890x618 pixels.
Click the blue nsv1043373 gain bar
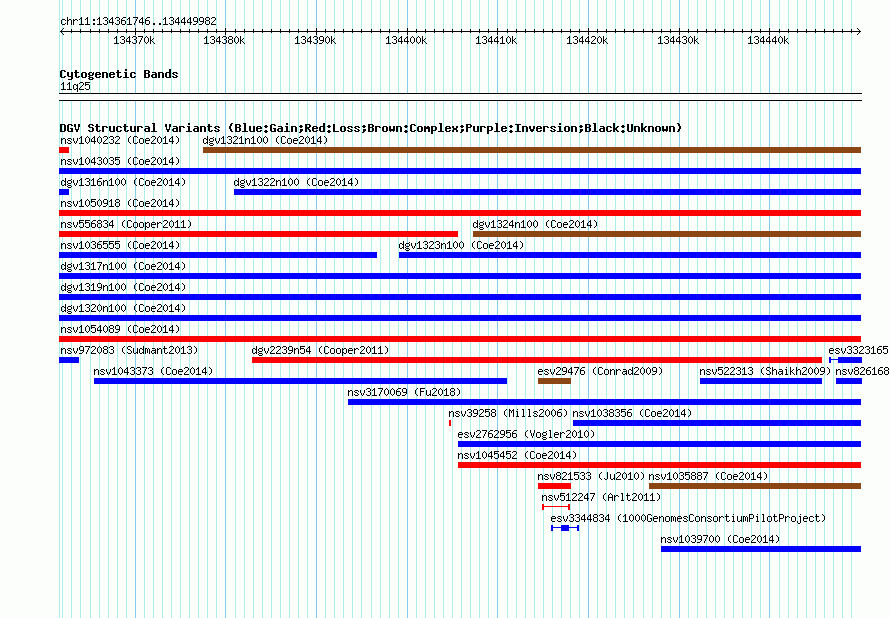click(x=300, y=381)
